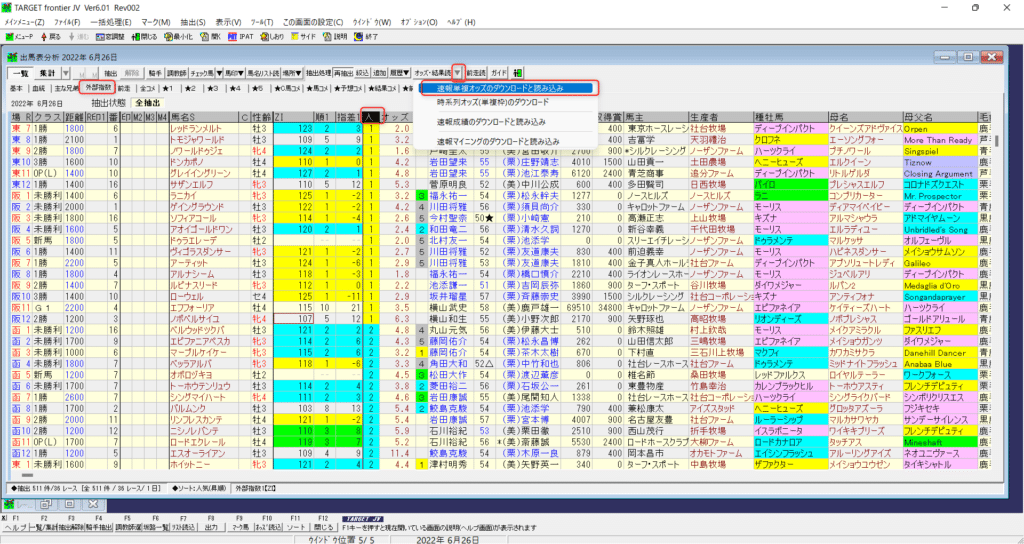The image size is (1024, 544).
Task: Switch to the 血統 tab
Action: coord(39,88)
